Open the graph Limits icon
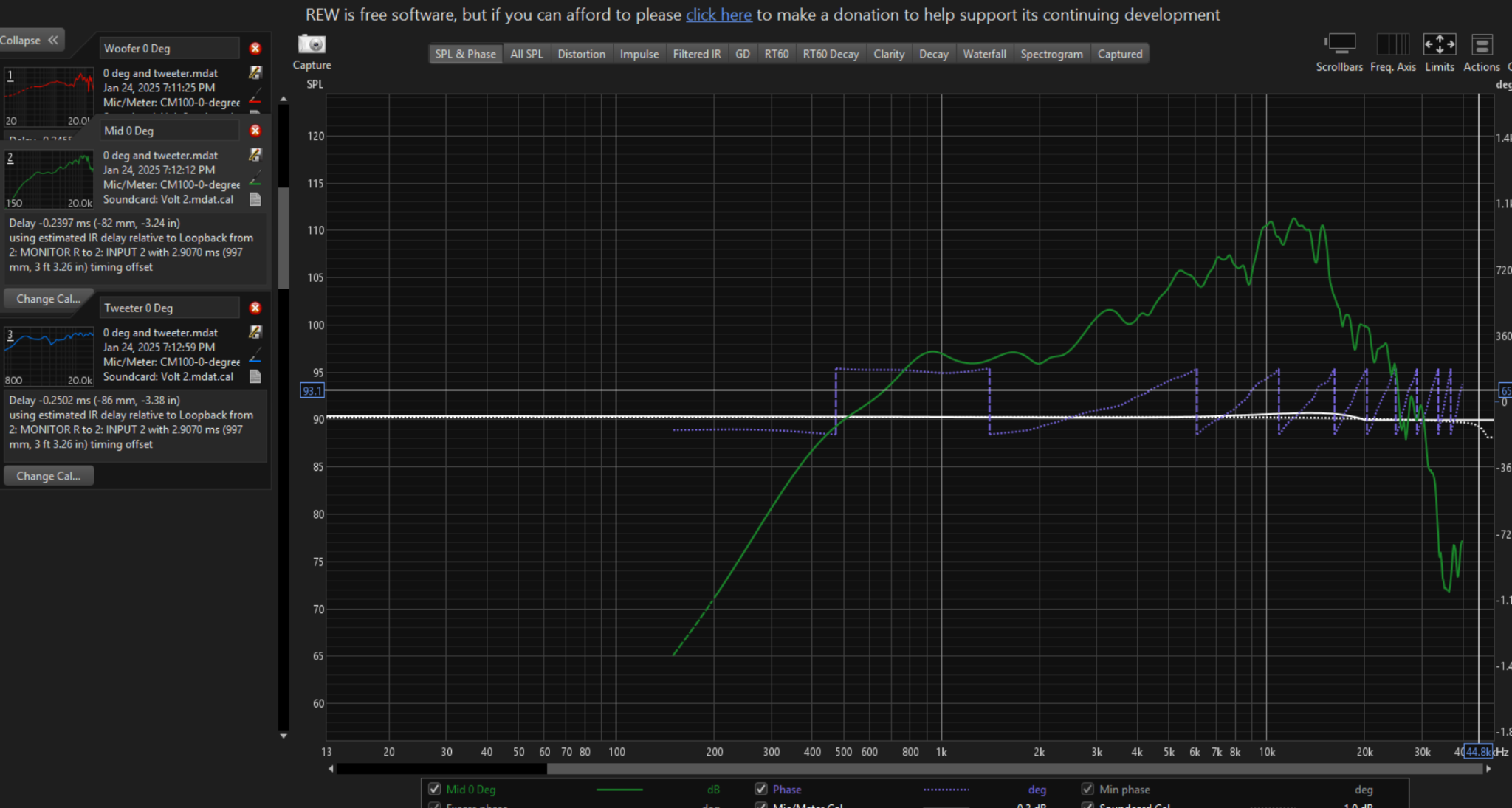The width and height of the screenshot is (1512, 808). click(x=1439, y=44)
